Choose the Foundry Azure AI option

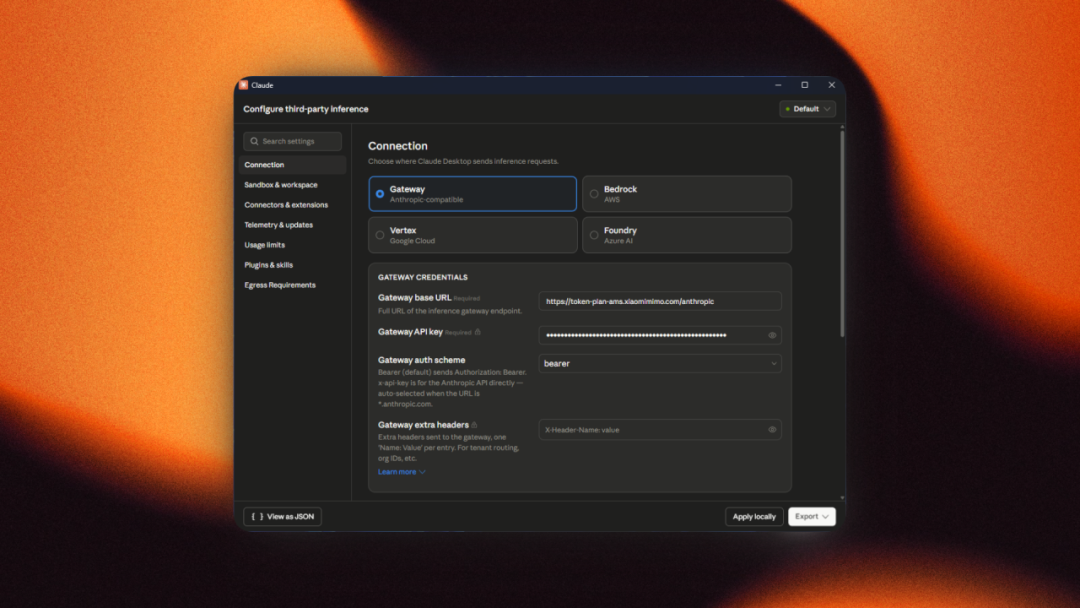point(687,235)
